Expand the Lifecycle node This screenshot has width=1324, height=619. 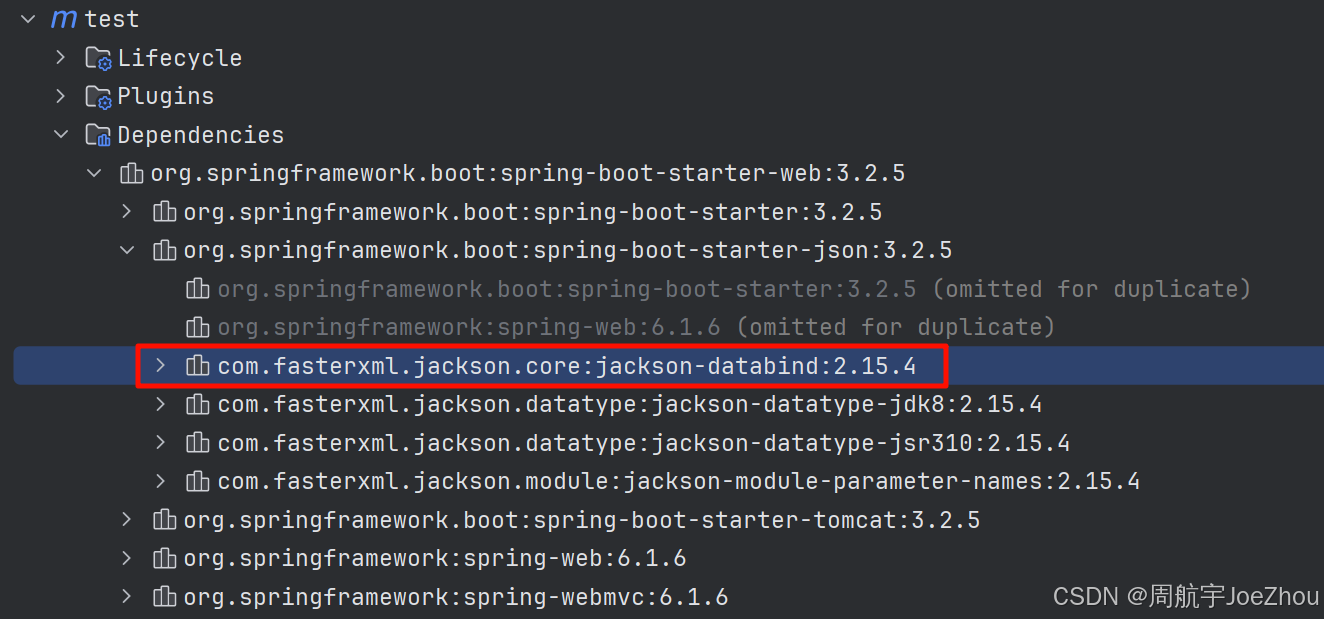(x=59, y=58)
